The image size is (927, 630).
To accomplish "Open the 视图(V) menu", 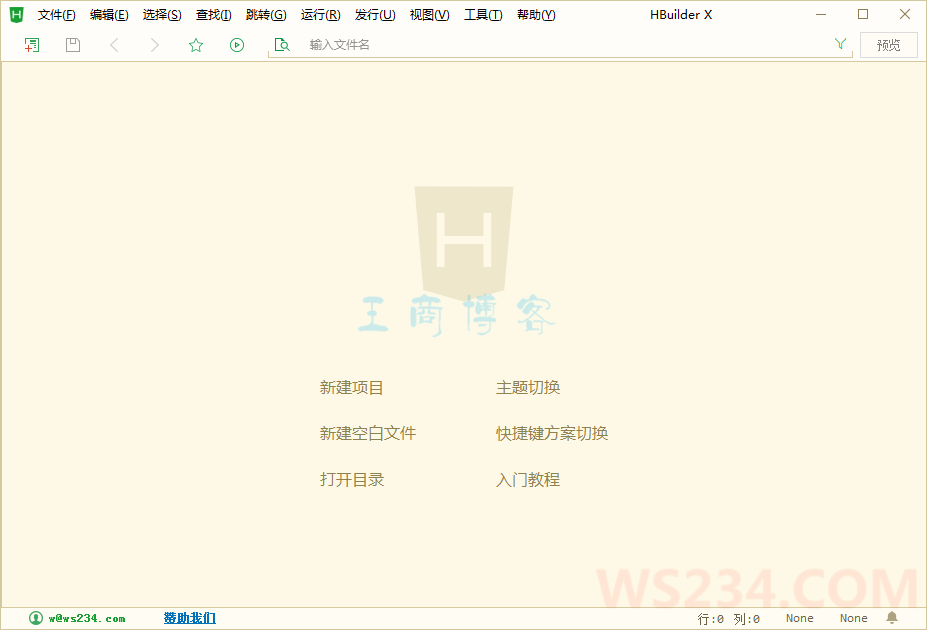I will [x=429, y=15].
